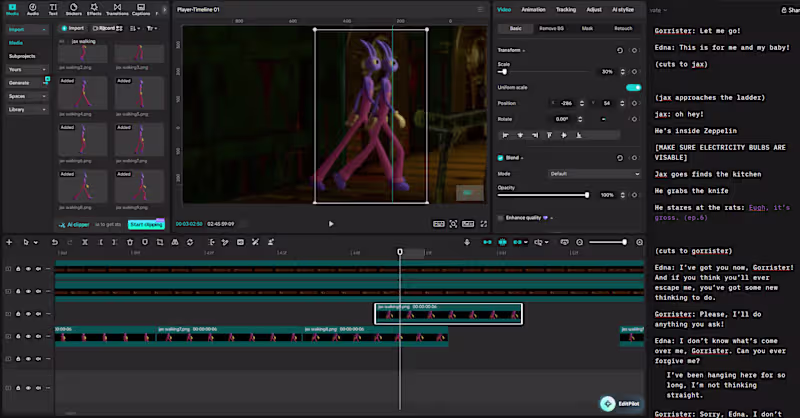Image resolution: width=800 pixels, height=418 pixels.
Task: Switch to the Adjust tab
Action: 594,10
